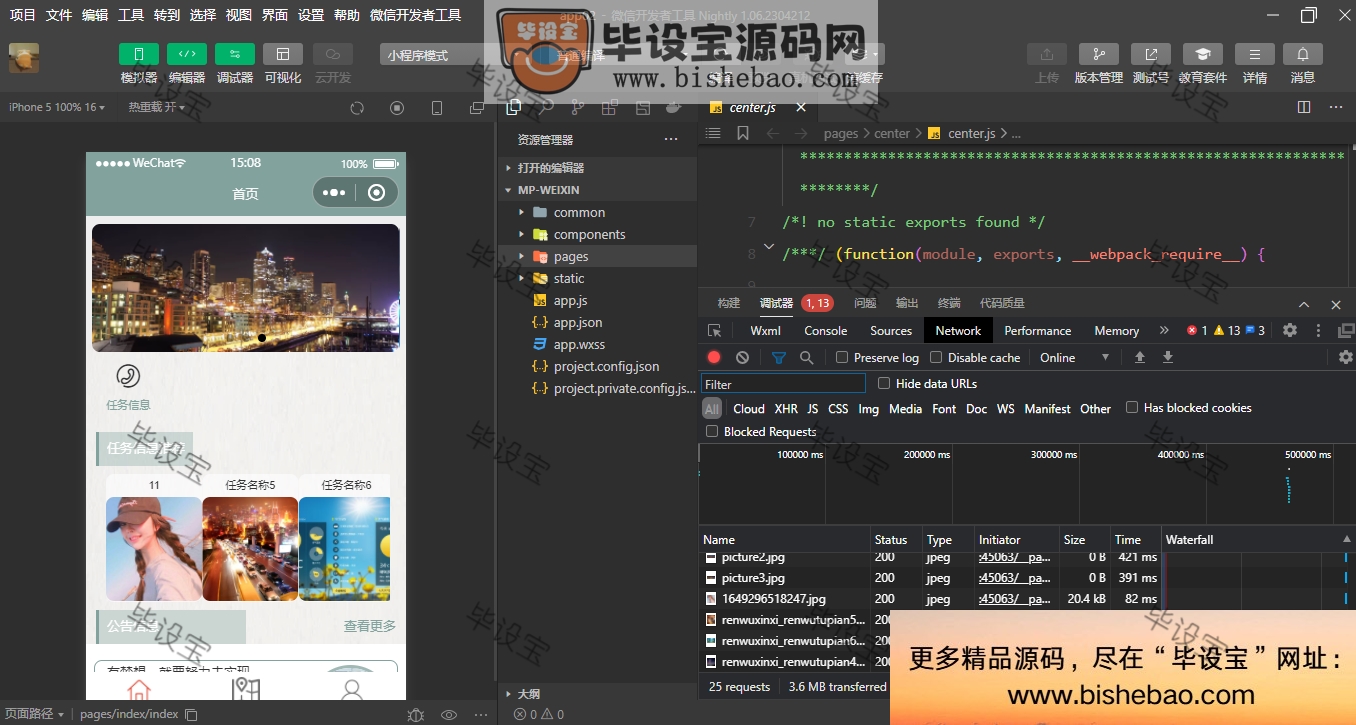
Task: Click the phone device icon in simulator toolbar
Action: coord(437,108)
